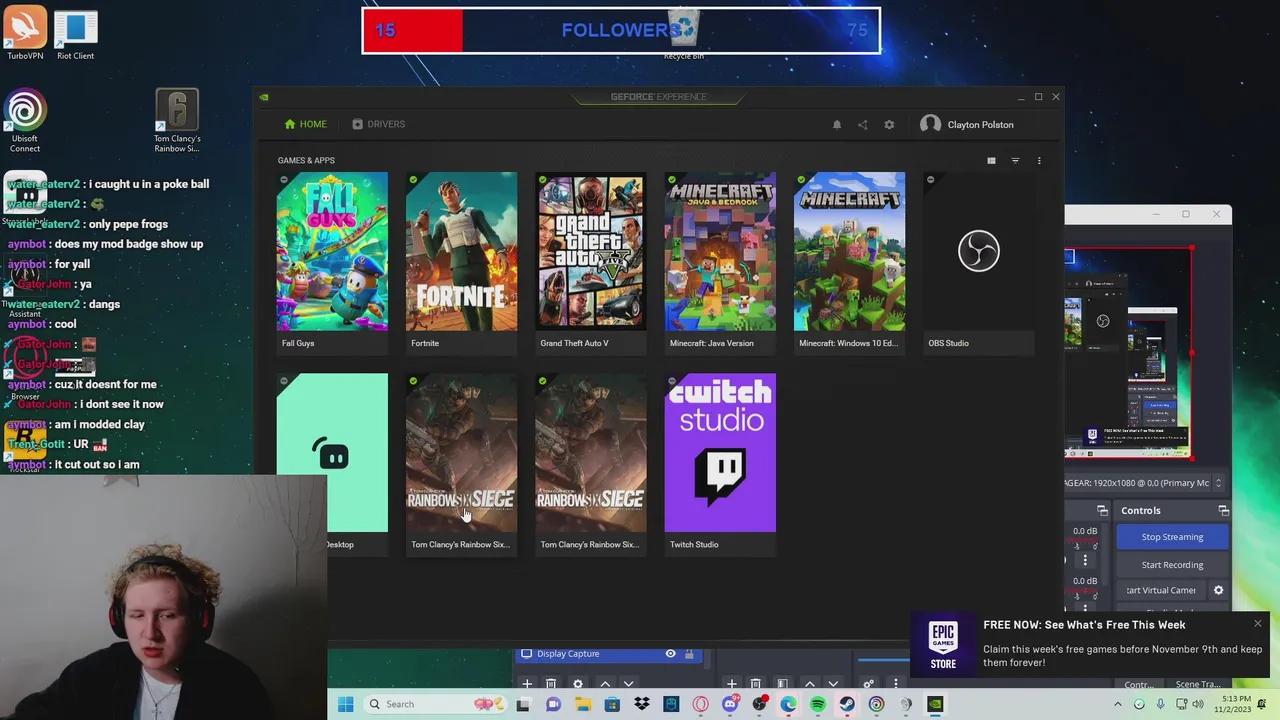Open Virtual Camera settings gear in OBS

(1218, 590)
